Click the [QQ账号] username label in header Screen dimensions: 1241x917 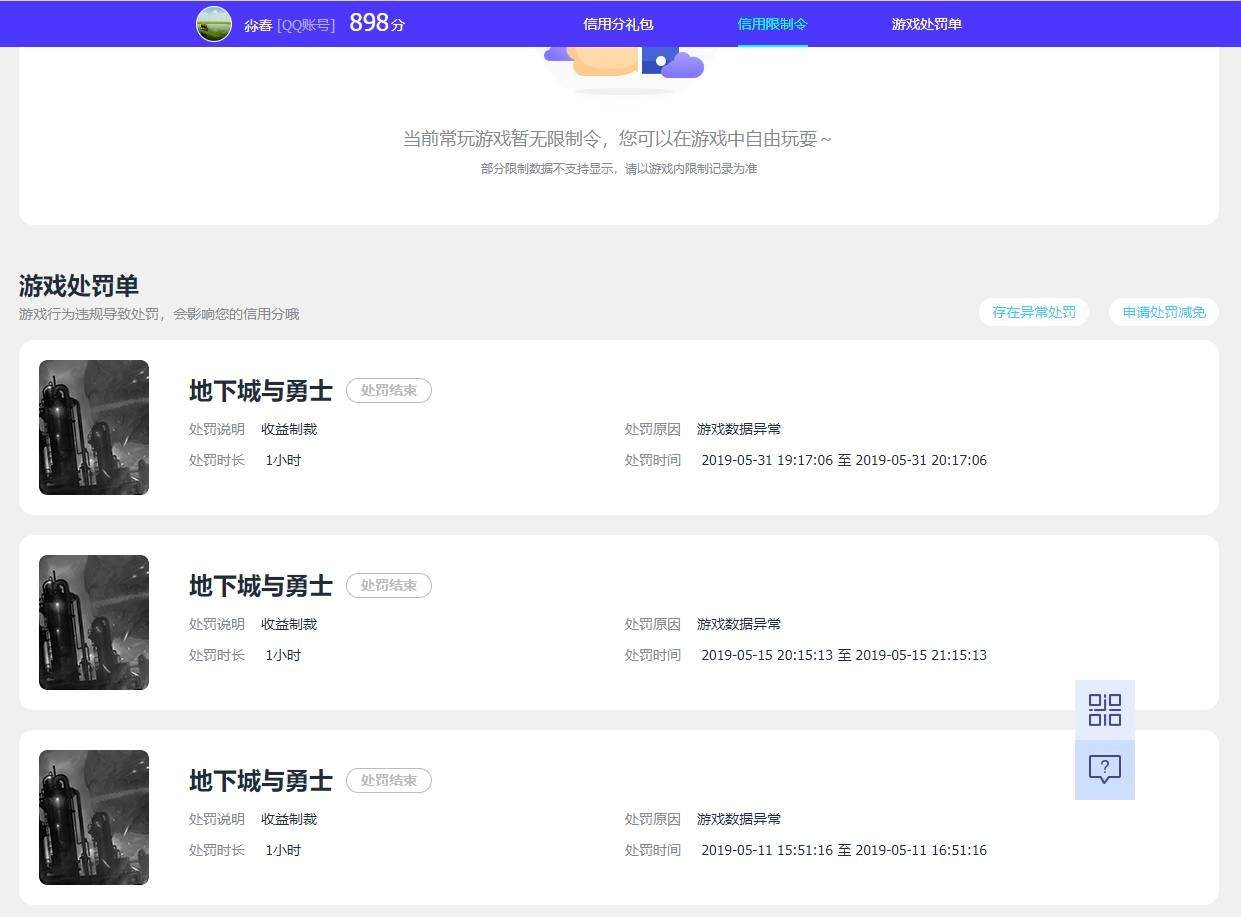tap(306, 25)
